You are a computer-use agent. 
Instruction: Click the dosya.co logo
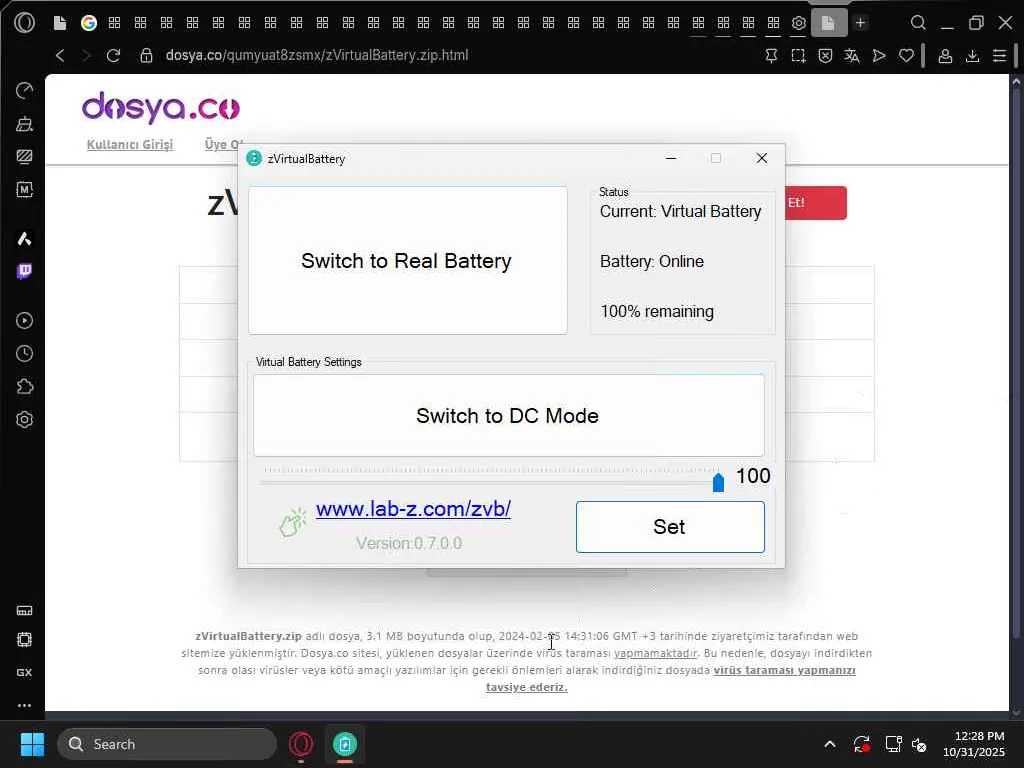tap(161, 107)
